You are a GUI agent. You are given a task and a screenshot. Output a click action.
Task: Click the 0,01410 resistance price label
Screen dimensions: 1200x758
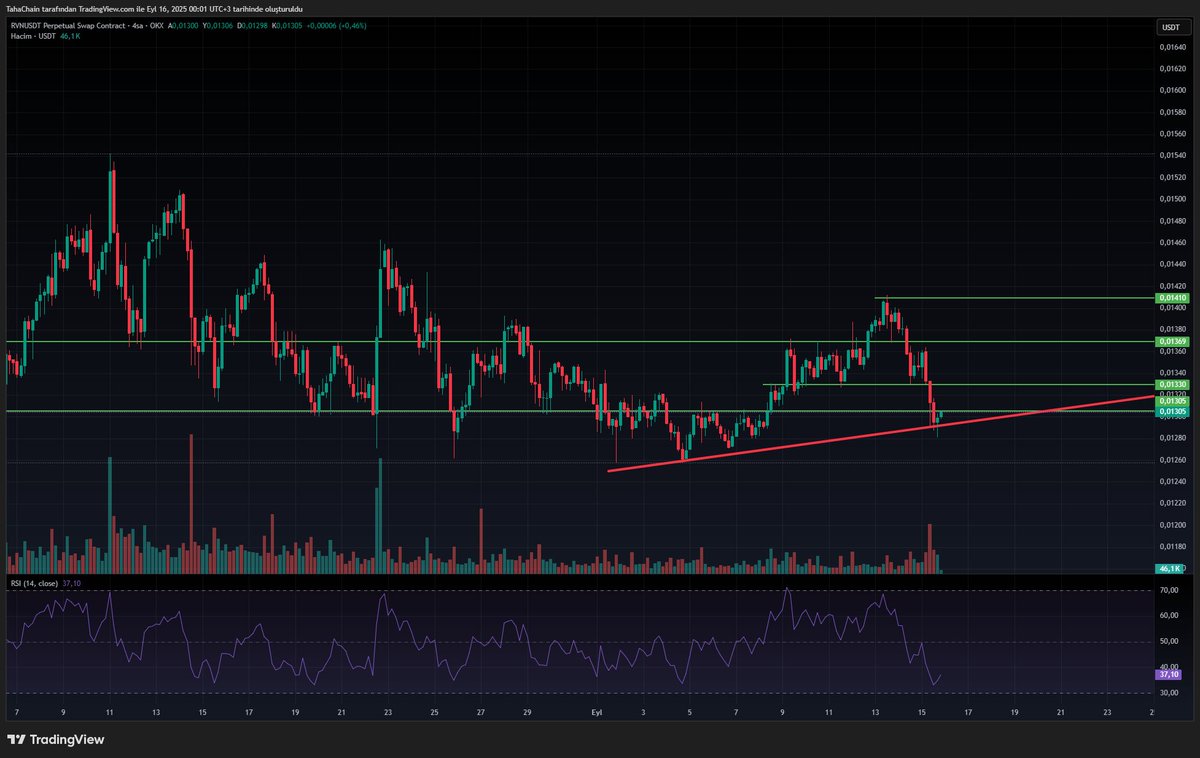1172,297
